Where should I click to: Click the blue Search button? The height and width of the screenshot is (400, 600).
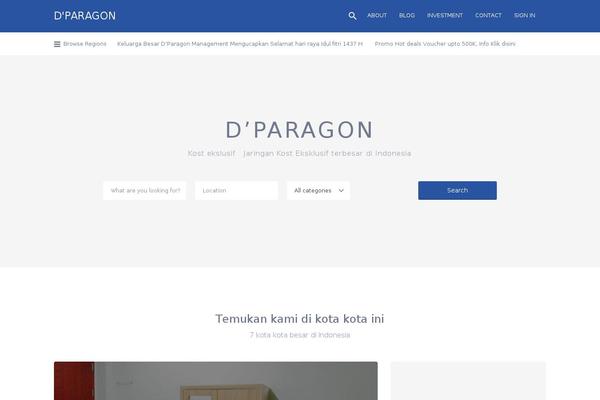click(x=457, y=191)
